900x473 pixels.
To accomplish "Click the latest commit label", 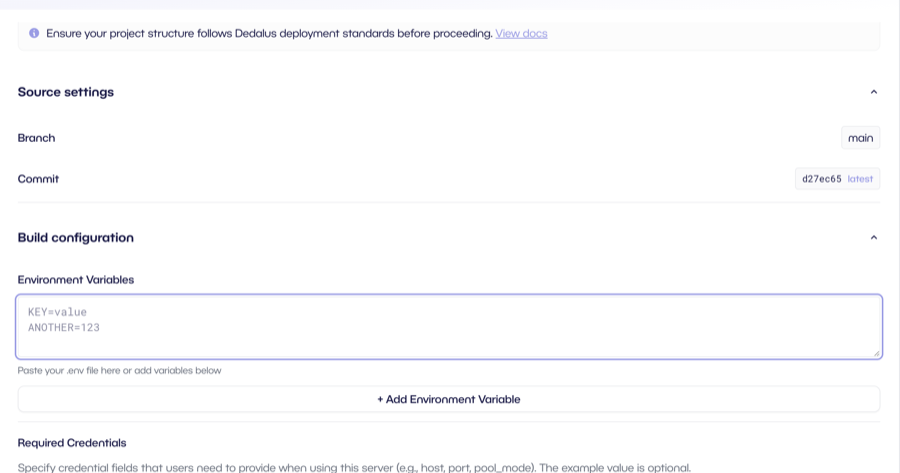I will coord(860,179).
